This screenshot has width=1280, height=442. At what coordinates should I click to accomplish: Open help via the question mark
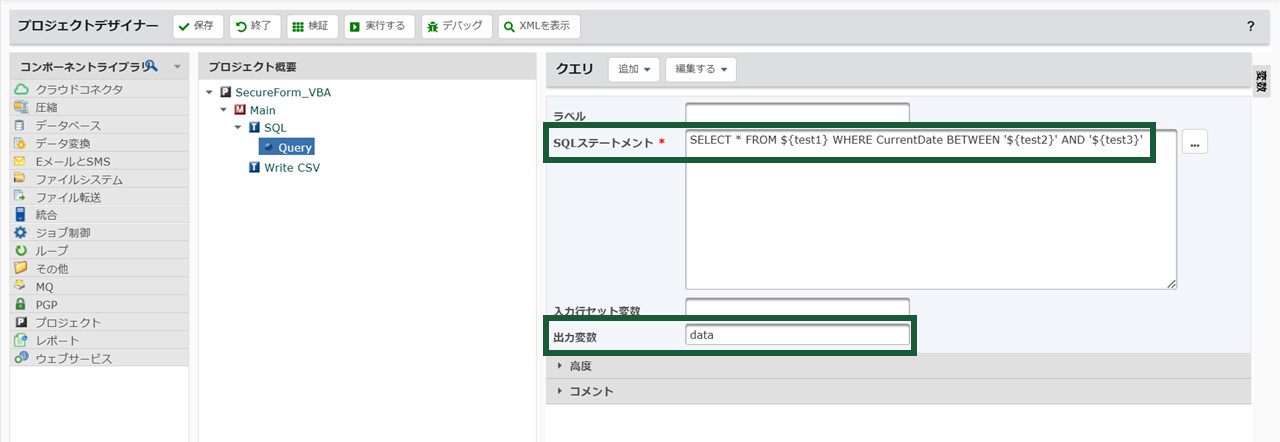click(1250, 27)
